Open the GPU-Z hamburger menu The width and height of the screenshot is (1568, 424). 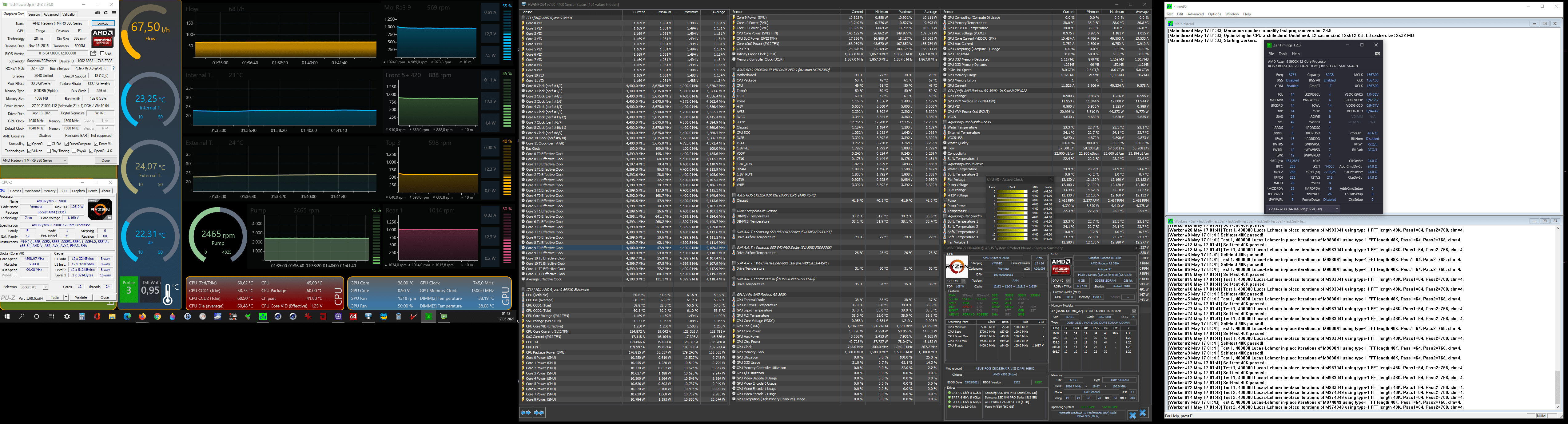(x=113, y=13)
